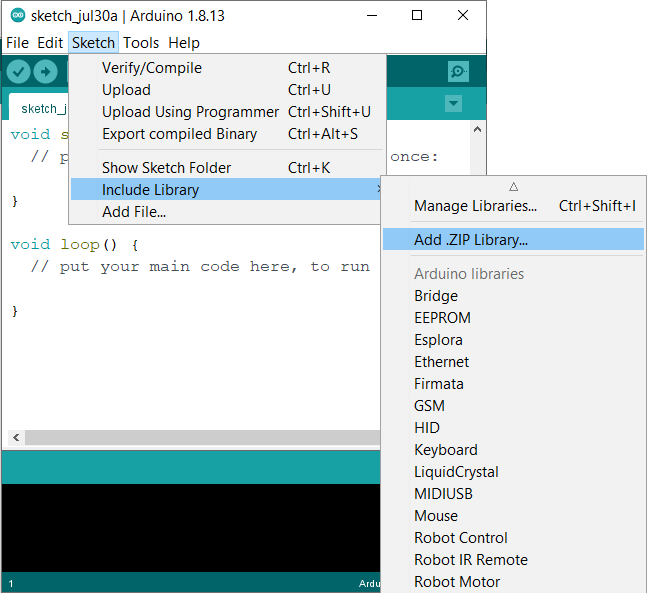Viewport: 647px width, 593px height.
Task: Open Manage Libraries...
Action: click(x=513, y=206)
